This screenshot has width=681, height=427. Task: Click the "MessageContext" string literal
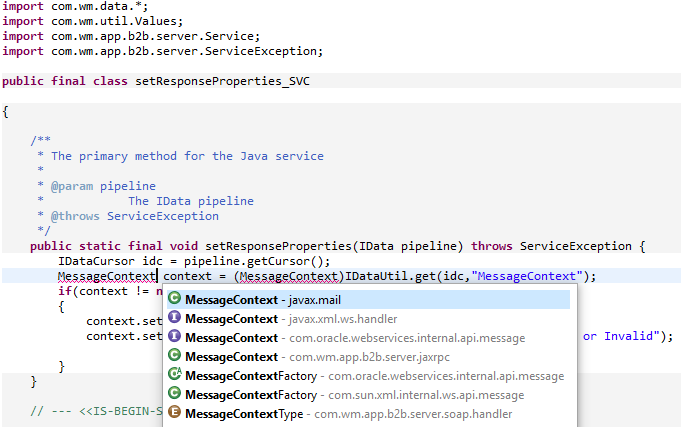(x=529, y=276)
